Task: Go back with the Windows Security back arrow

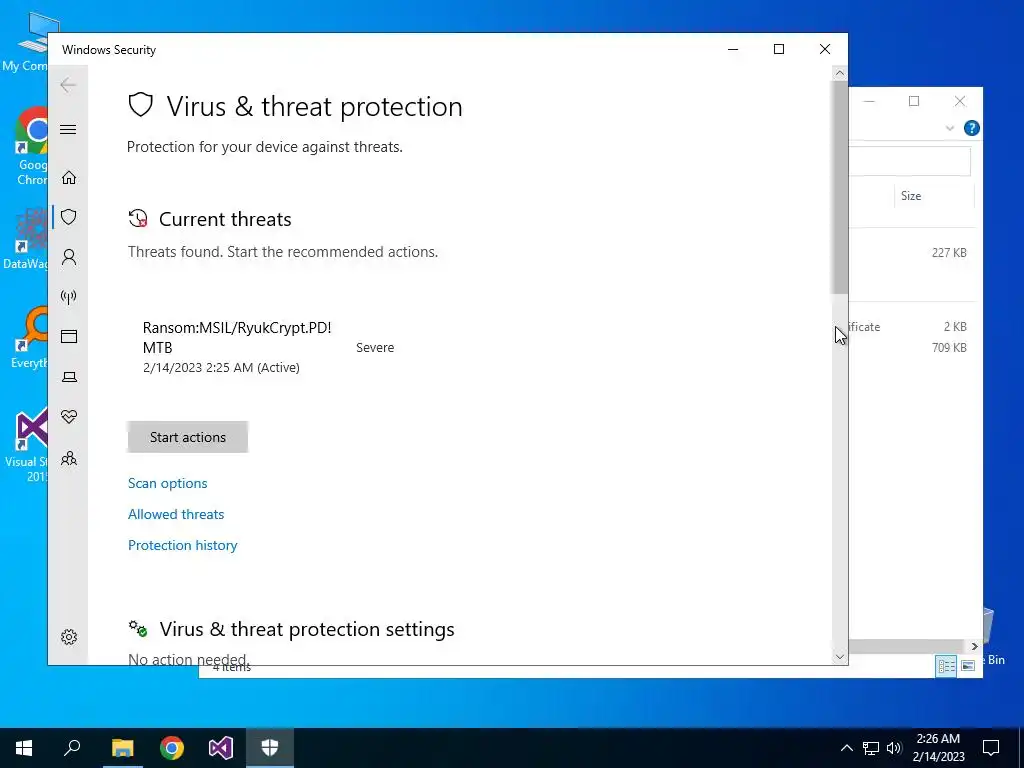Action: 68,85
